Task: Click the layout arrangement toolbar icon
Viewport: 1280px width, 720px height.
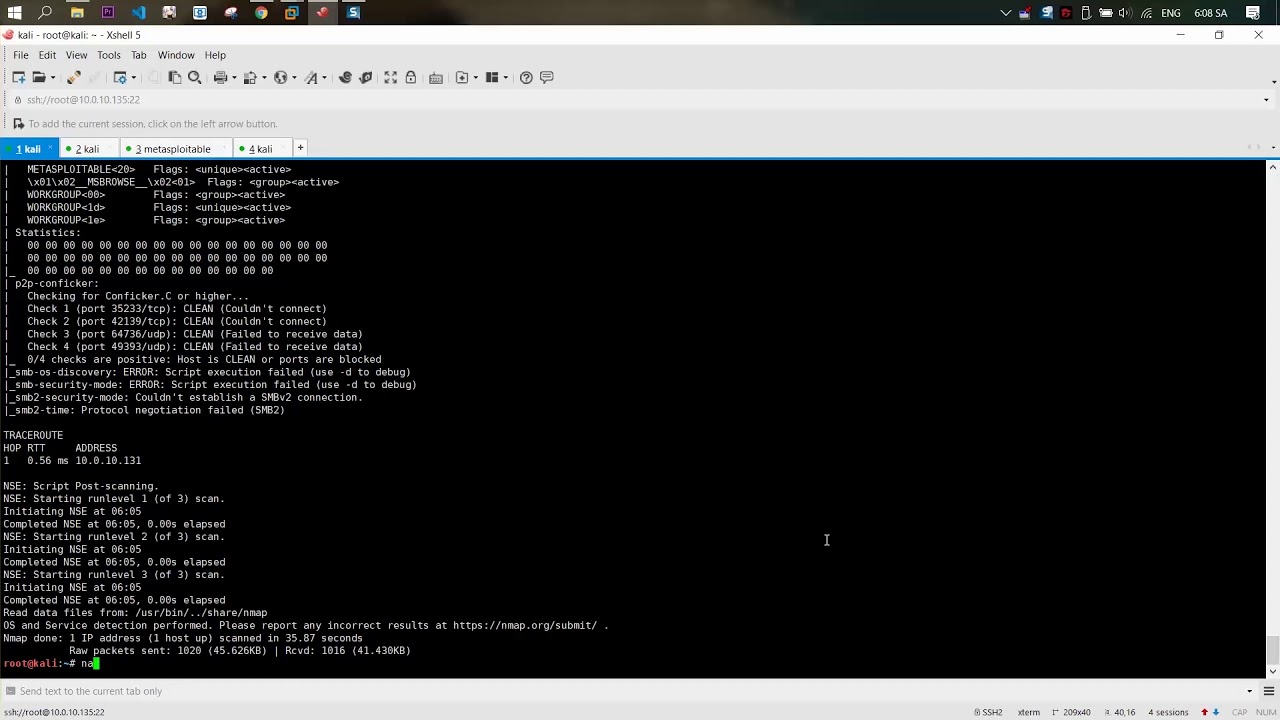Action: pyautogui.click(x=492, y=77)
